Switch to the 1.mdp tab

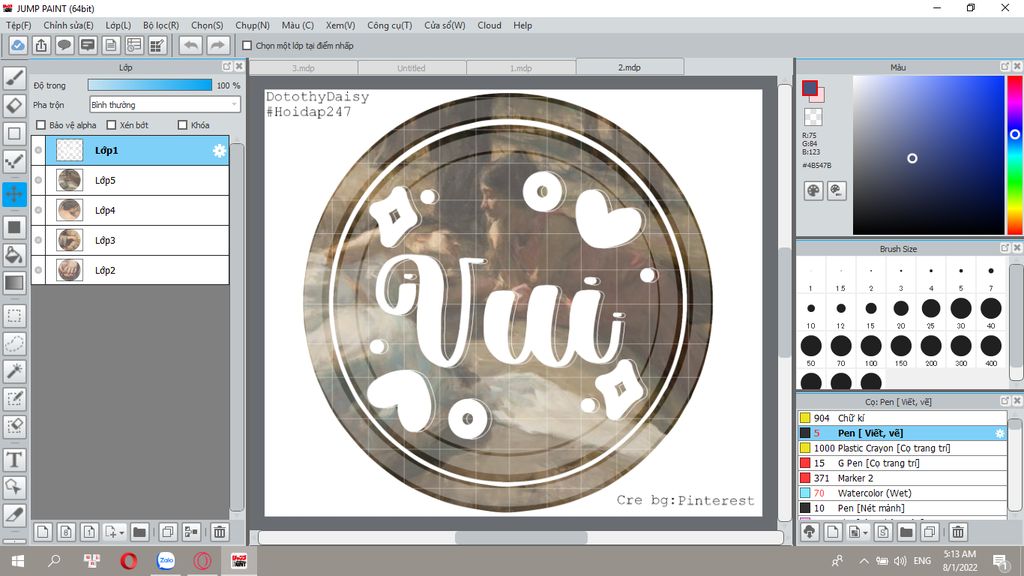coord(520,67)
